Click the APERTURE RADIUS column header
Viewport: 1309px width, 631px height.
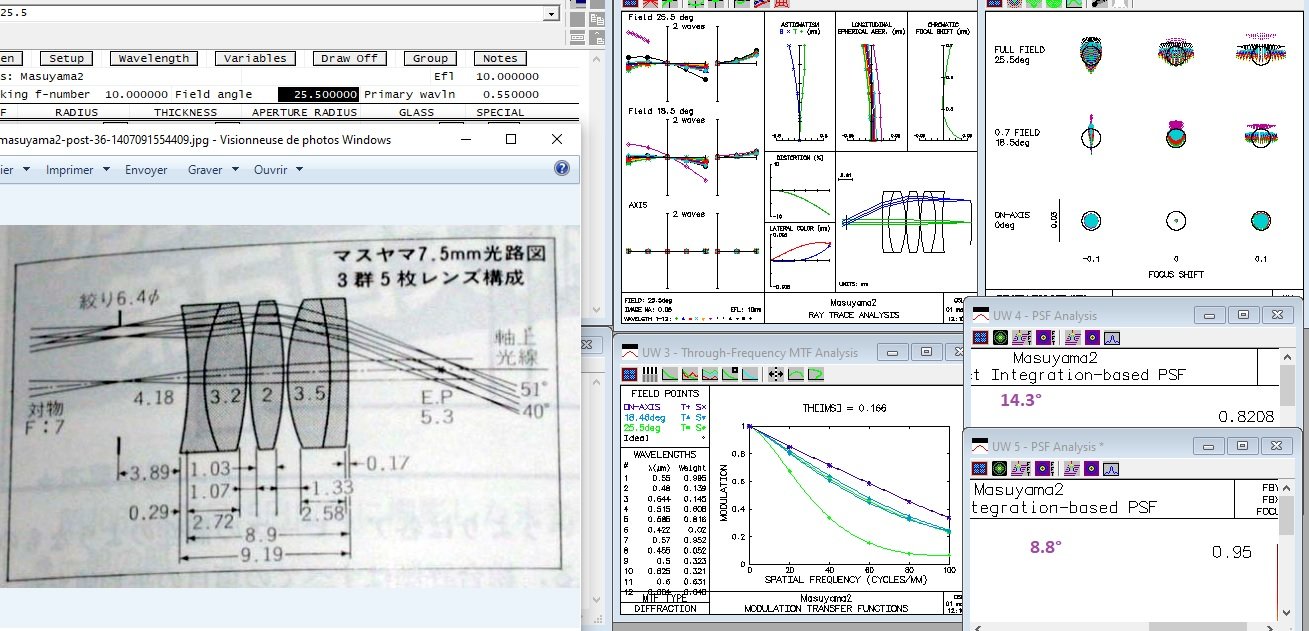[x=304, y=112]
